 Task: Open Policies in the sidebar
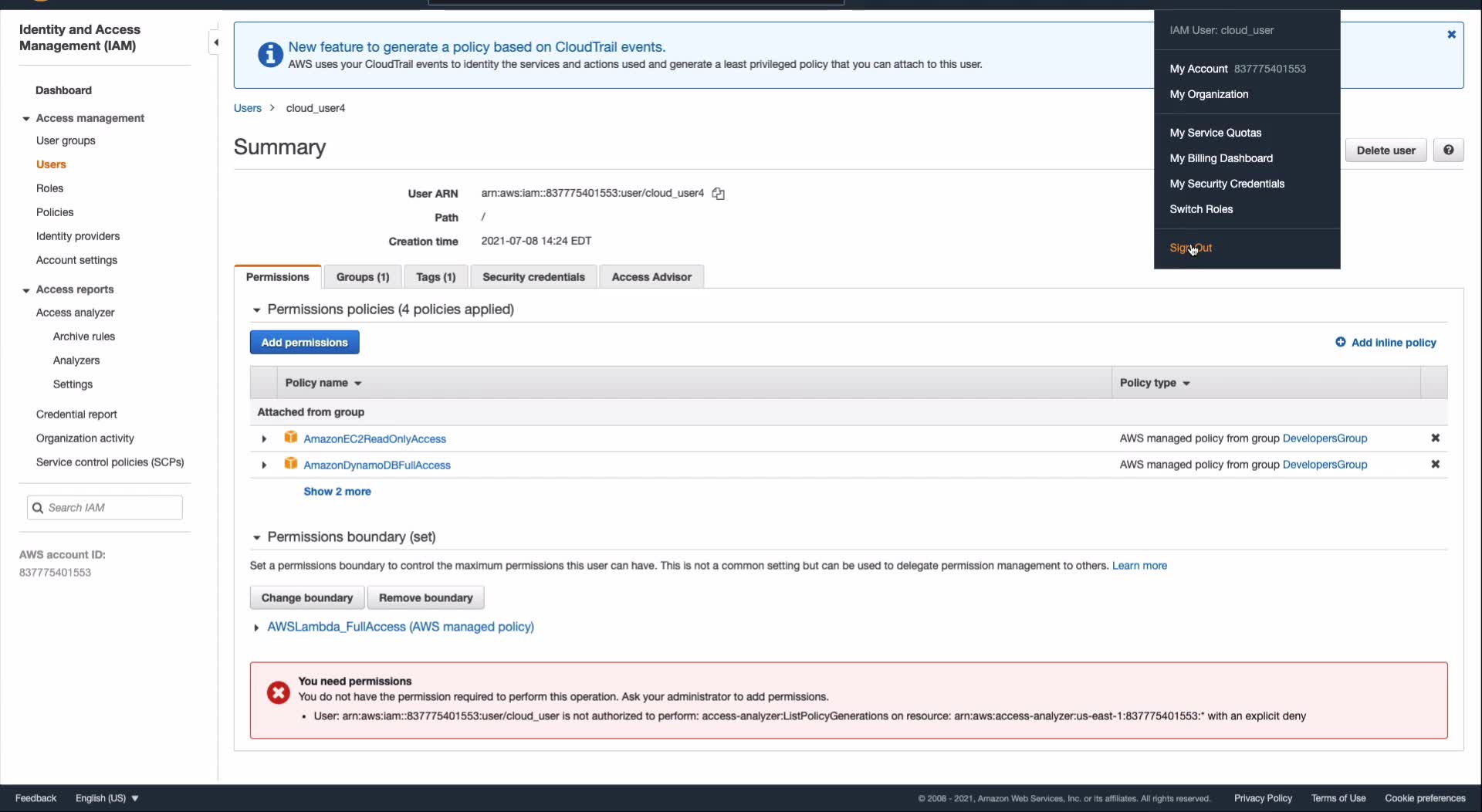pos(55,212)
